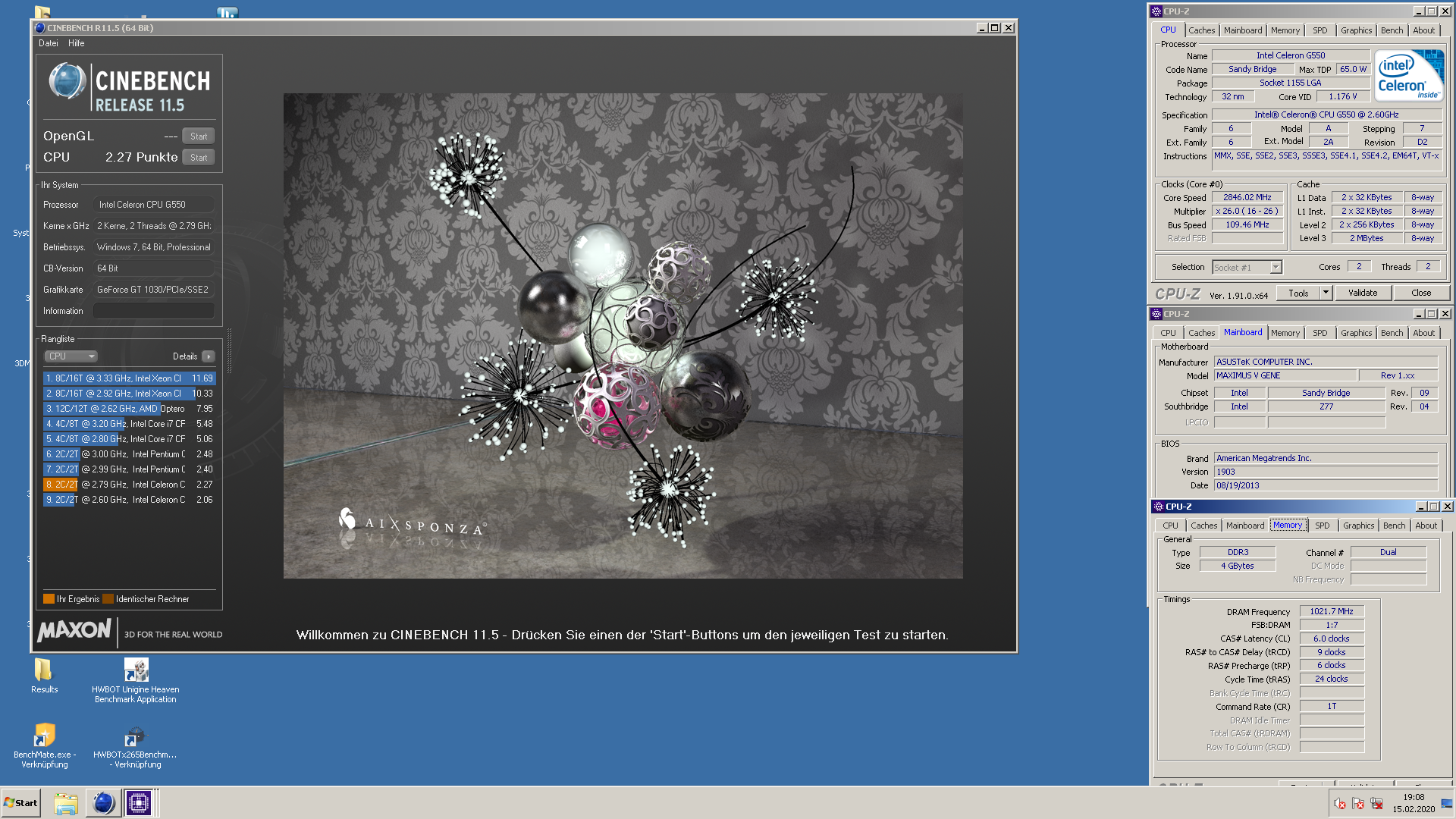This screenshot has height=819, width=1456.
Task: Click the Prozessor Intel Celeron CPU G550 field
Action: click(154, 205)
